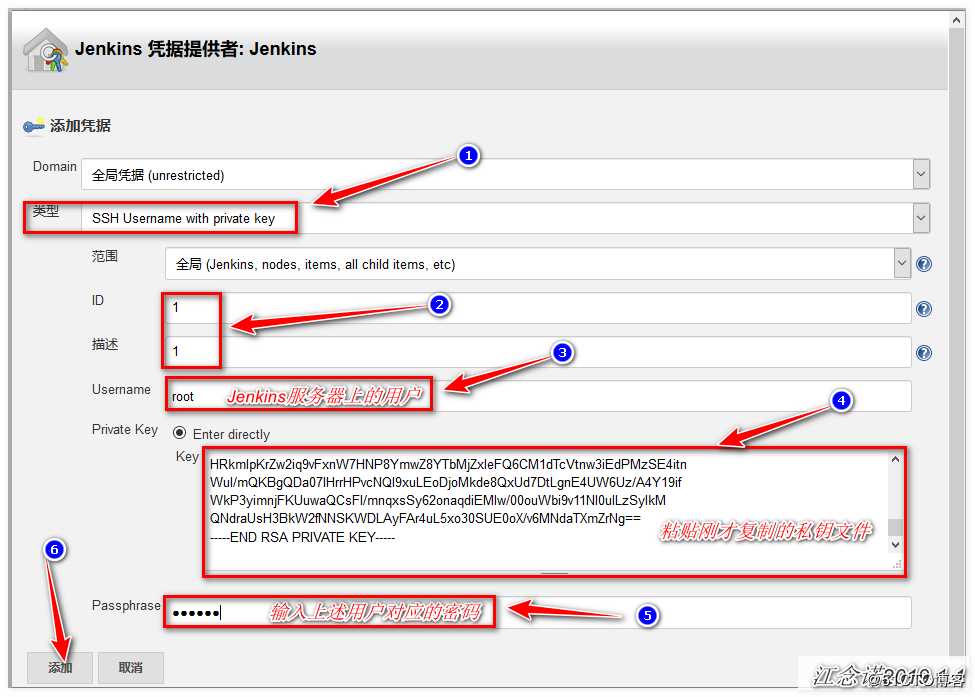Click the Private Key label
This screenshot has width=975, height=697.
(x=124, y=430)
